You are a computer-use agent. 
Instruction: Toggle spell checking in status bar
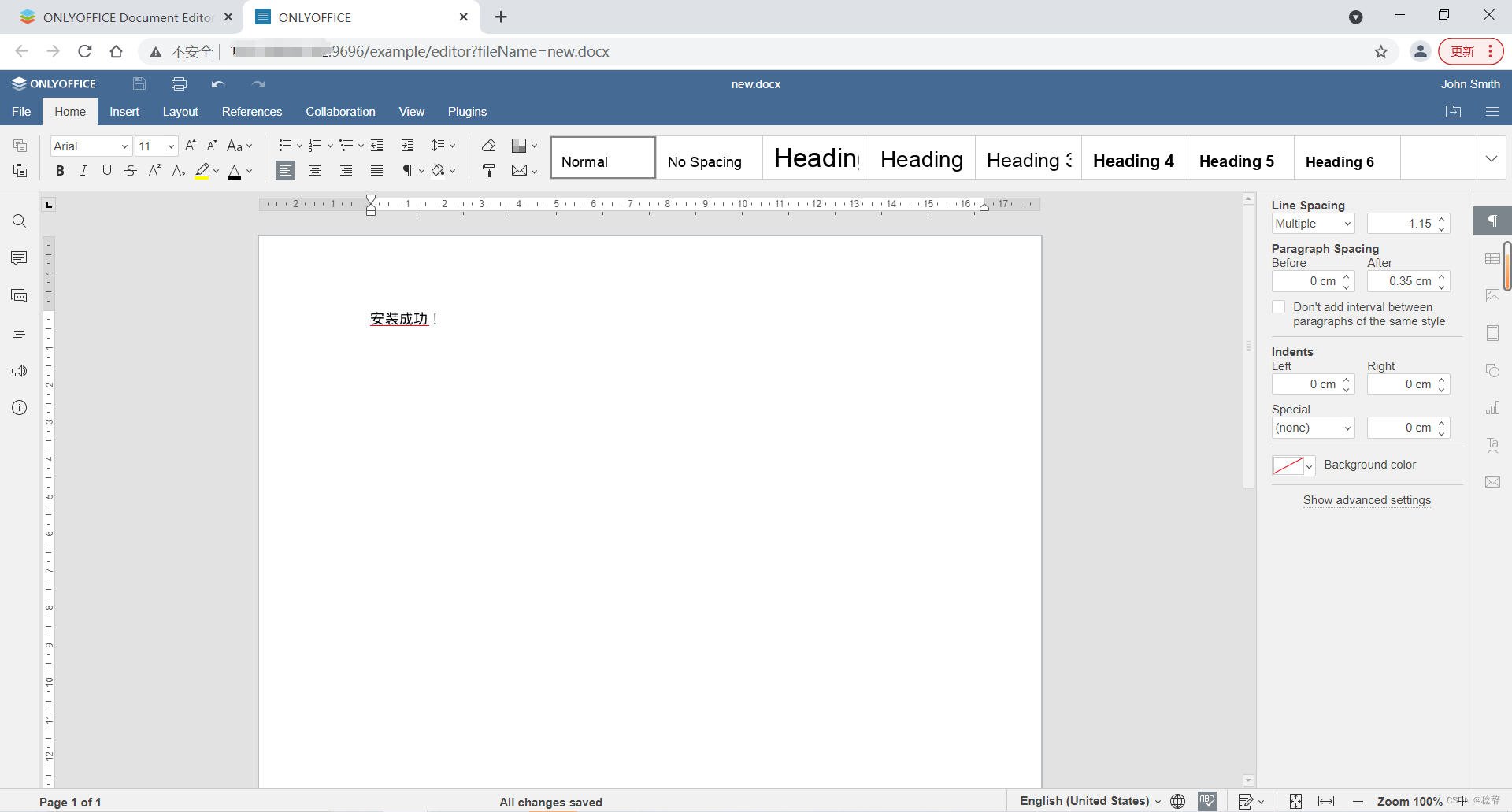(x=1207, y=801)
